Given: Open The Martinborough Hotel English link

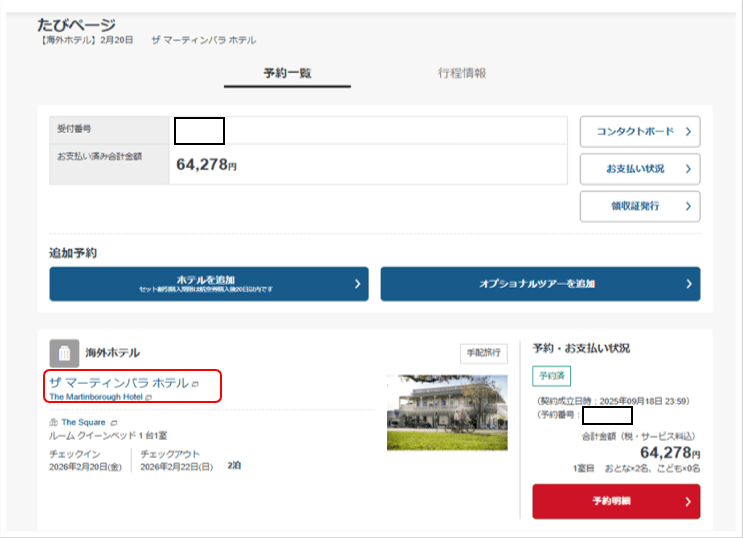Looking at the screenshot, I should [96, 398].
